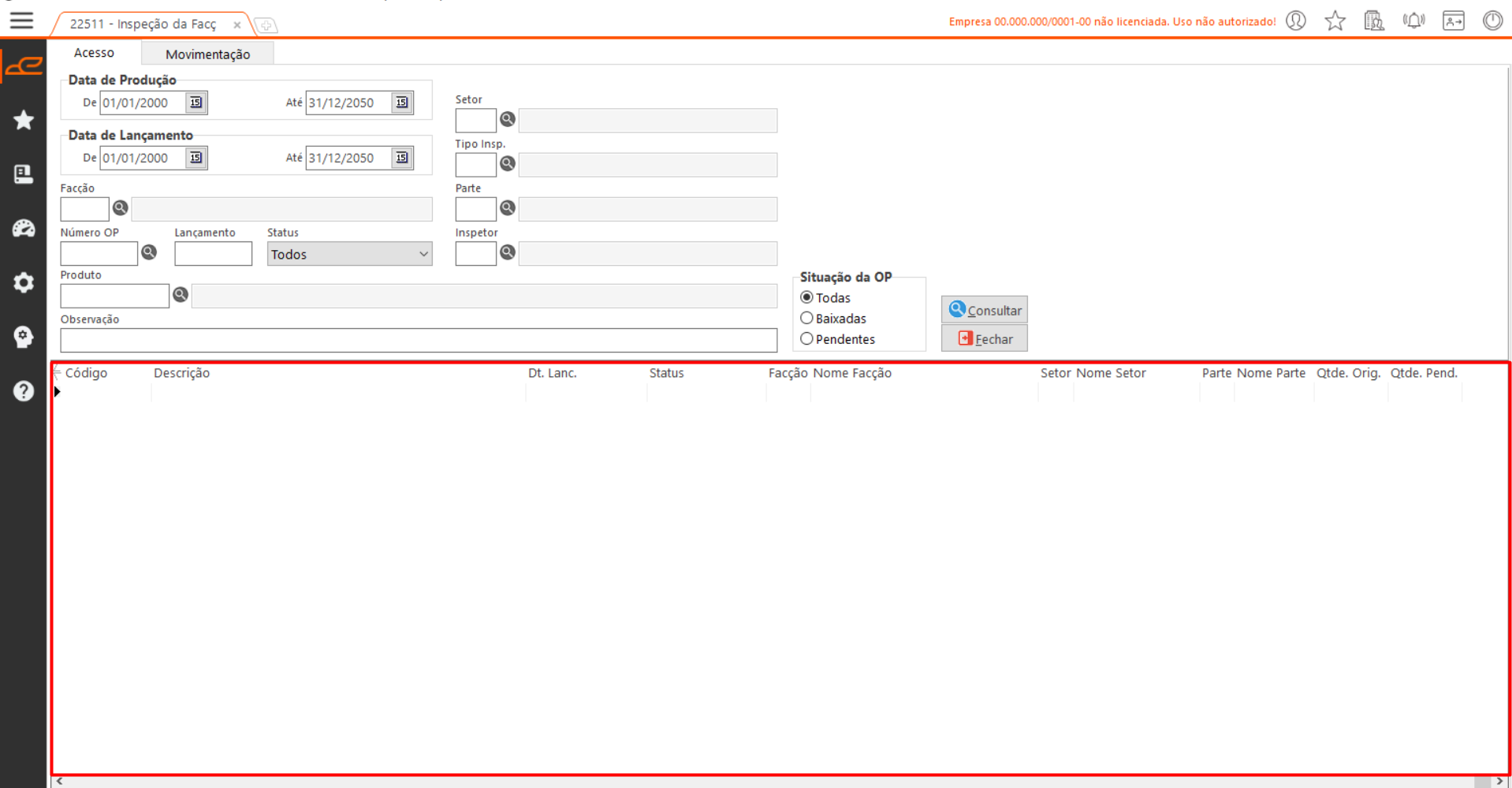Image resolution: width=1512 pixels, height=788 pixels.
Task: Select the Acesso tab
Action: pyautogui.click(x=94, y=53)
